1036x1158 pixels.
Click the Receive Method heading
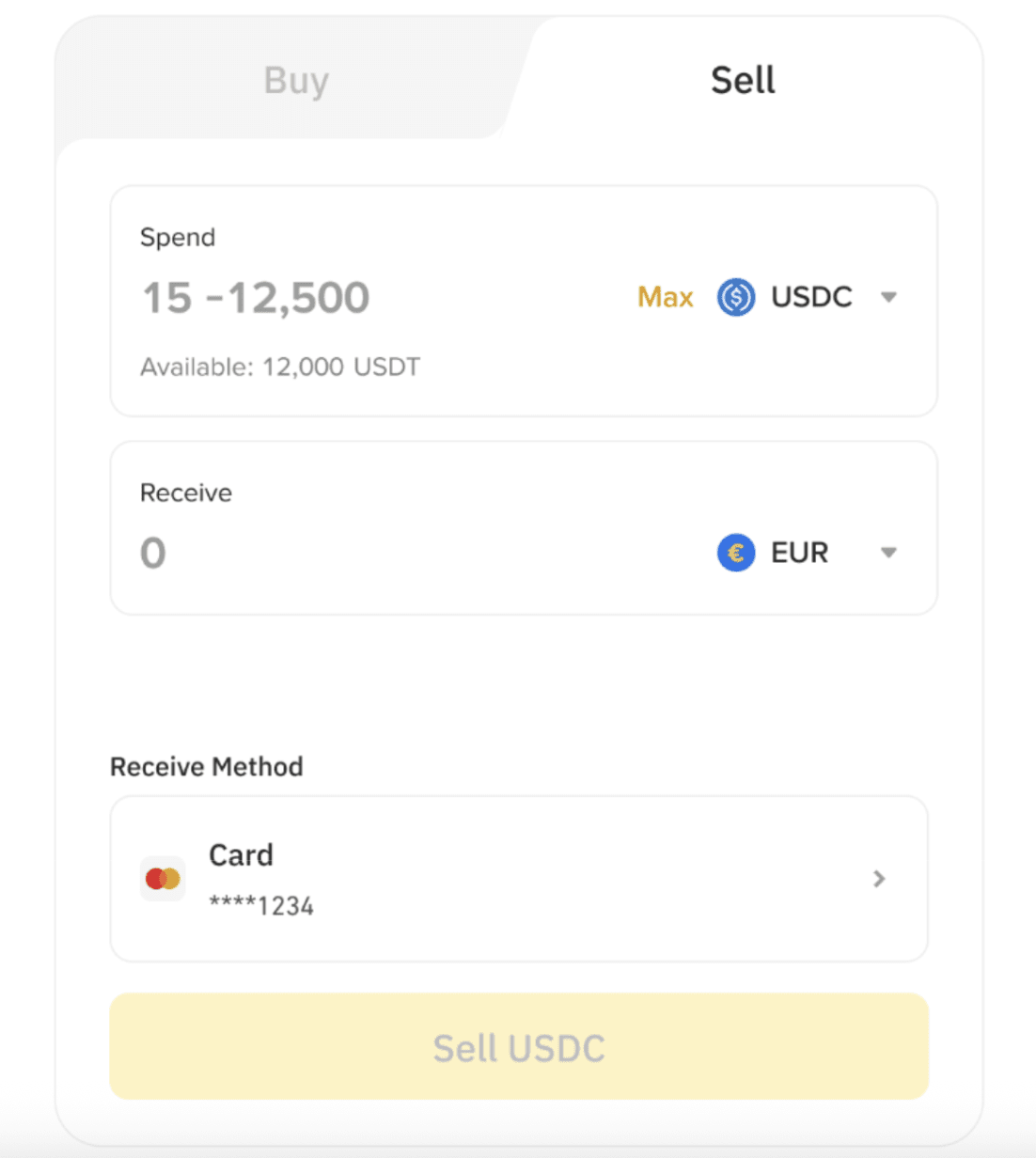pyautogui.click(x=207, y=767)
